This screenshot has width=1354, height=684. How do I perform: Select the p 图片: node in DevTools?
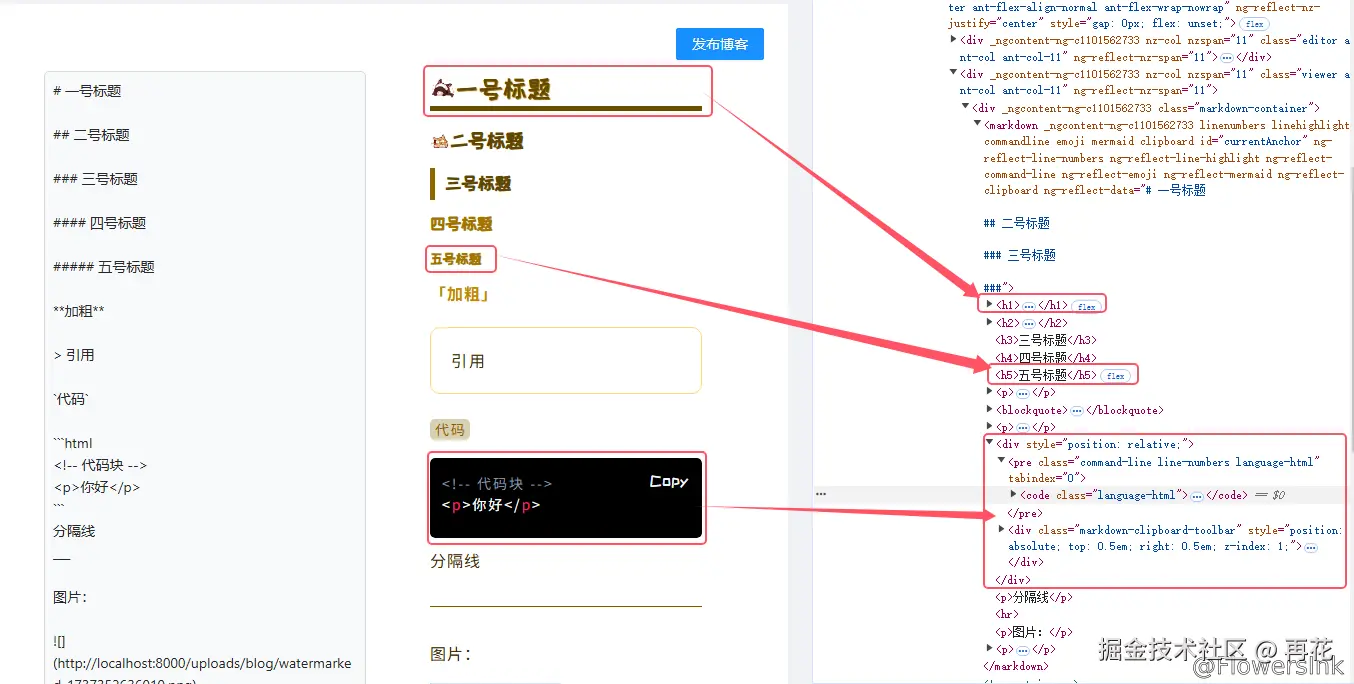tap(1034, 631)
